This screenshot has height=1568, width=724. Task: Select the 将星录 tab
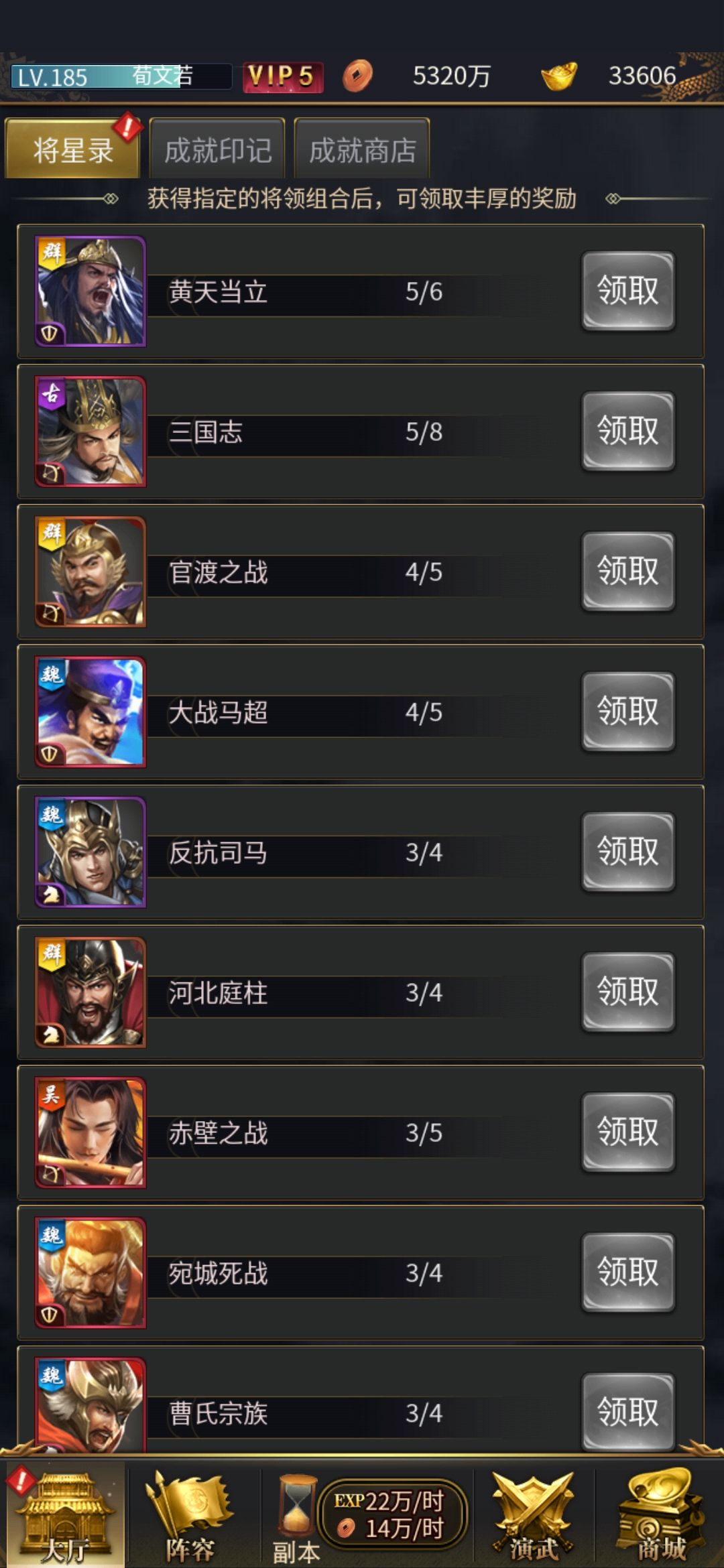click(72, 149)
